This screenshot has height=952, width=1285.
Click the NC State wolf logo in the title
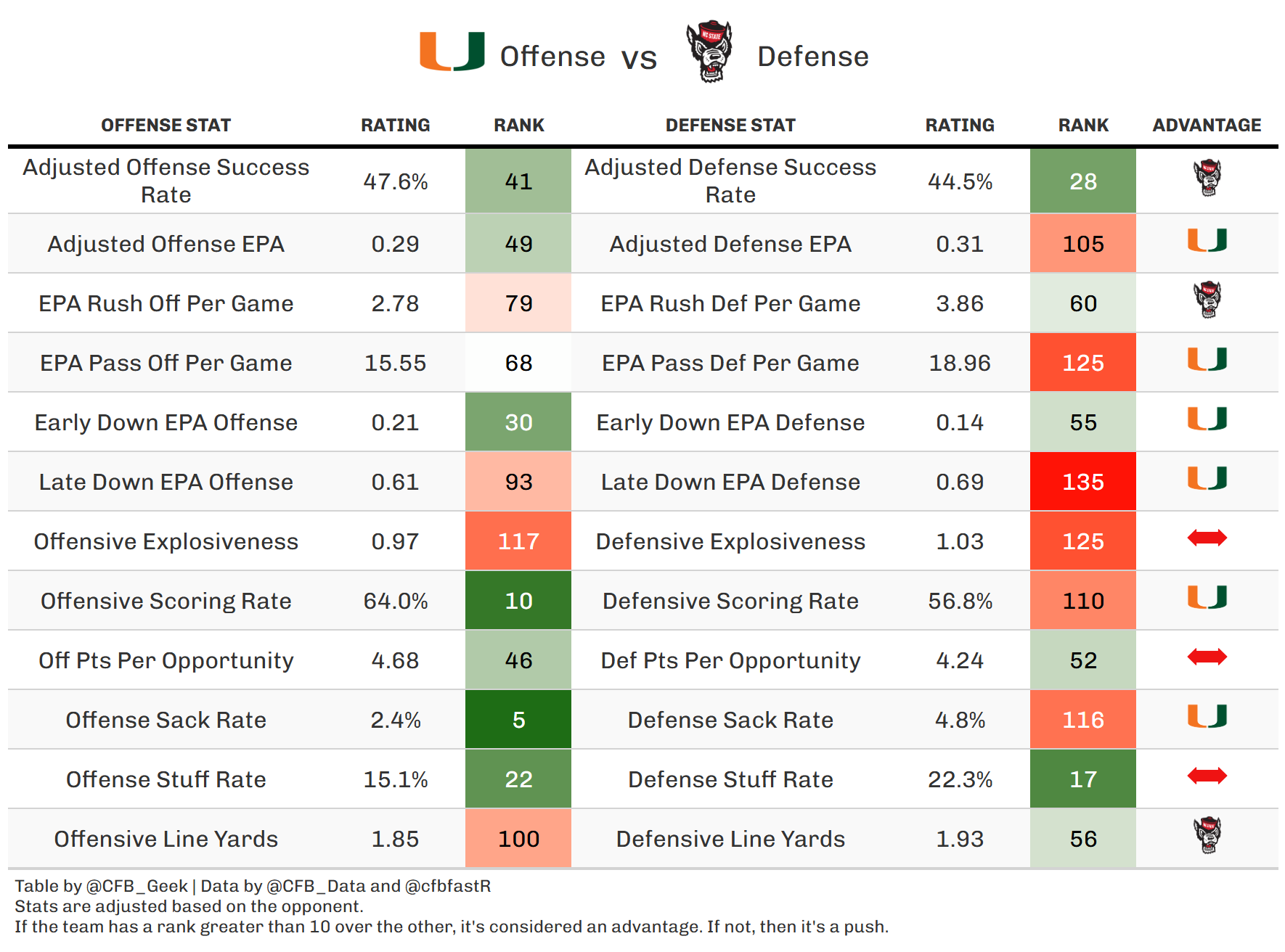pyautogui.click(x=709, y=51)
